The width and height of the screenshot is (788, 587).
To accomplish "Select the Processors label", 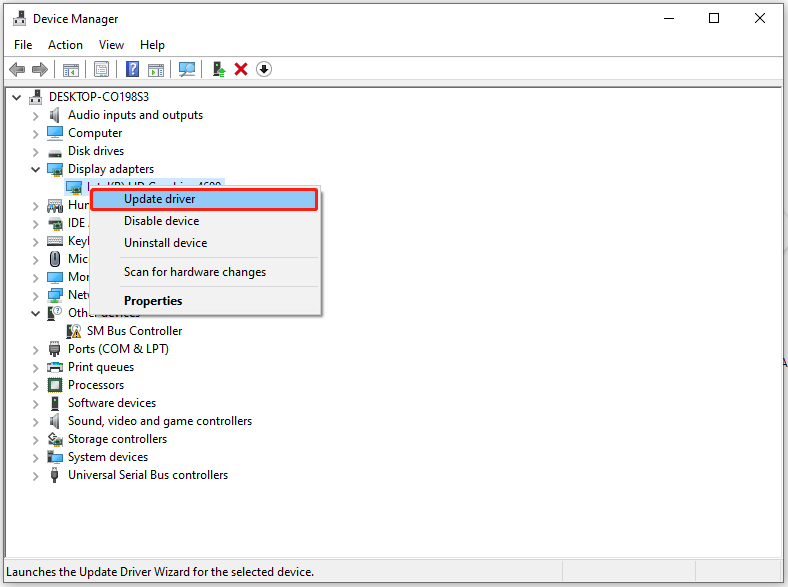I will tap(96, 385).
